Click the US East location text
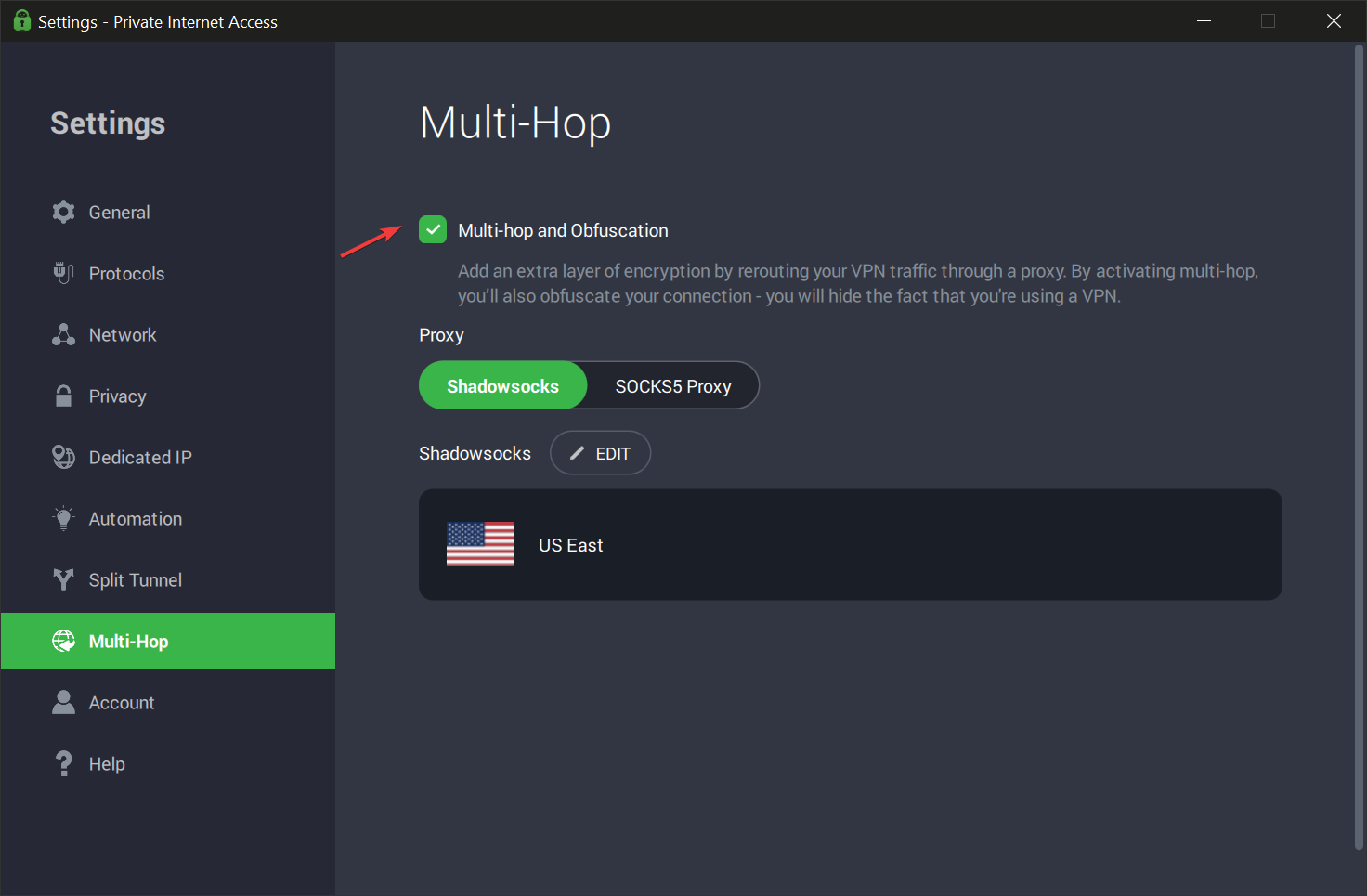The width and height of the screenshot is (1367, 896). click(571, 545)
